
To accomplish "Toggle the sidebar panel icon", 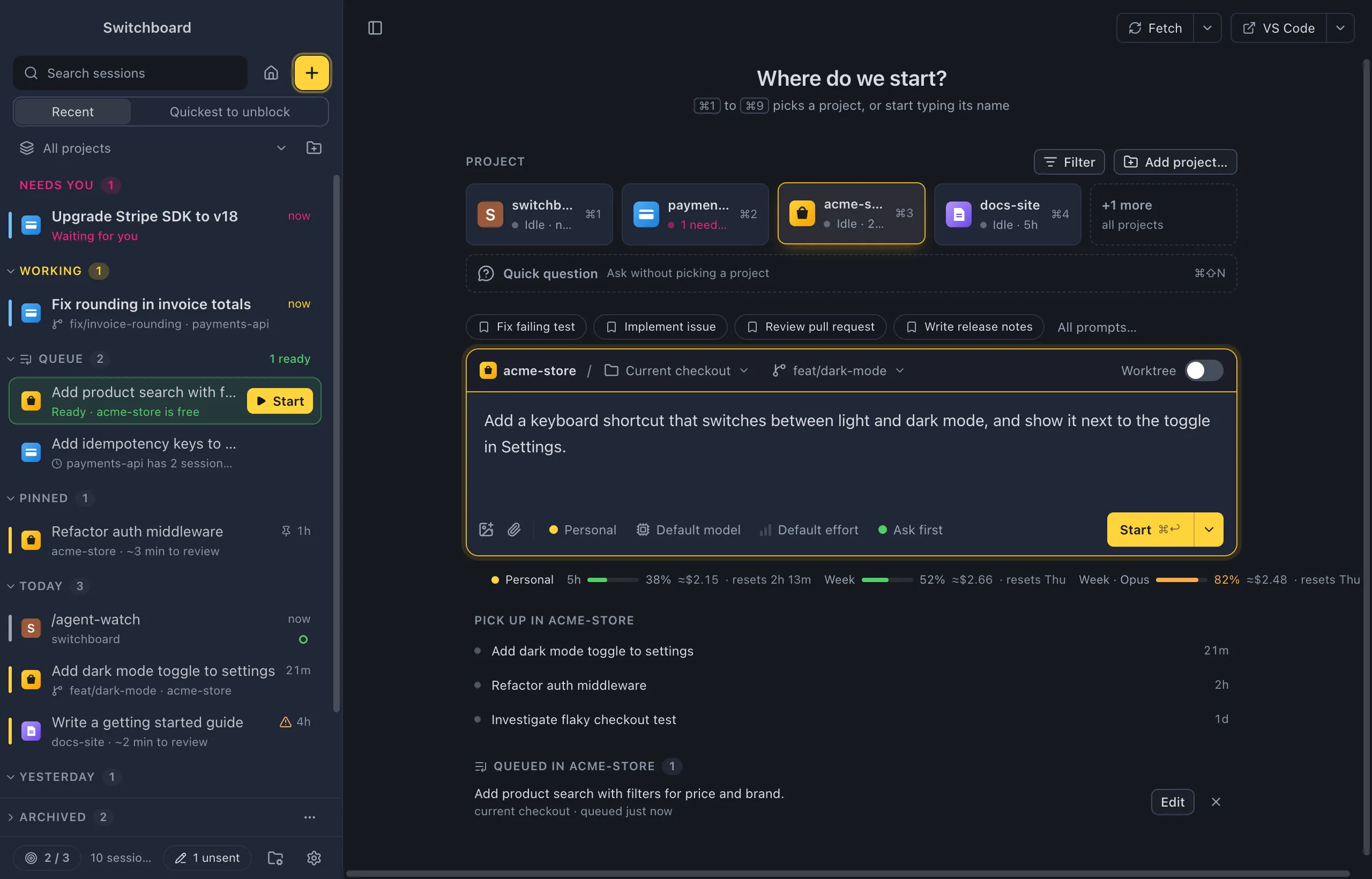I will [x=375, y=28].
